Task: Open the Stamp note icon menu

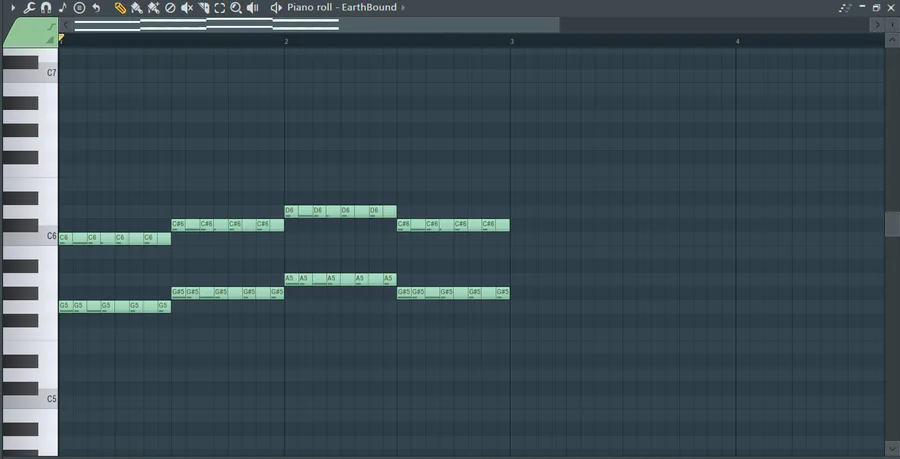Action: tap(63, 8)
